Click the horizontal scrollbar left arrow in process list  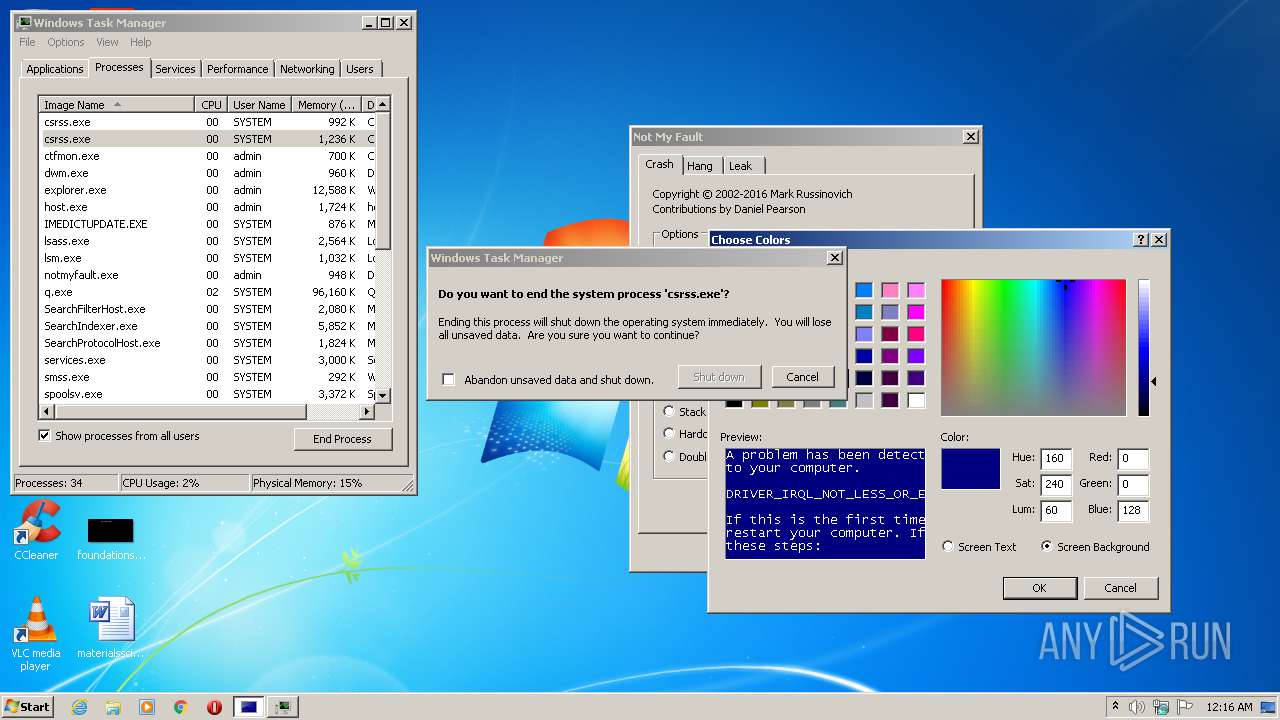pos(46,411)
